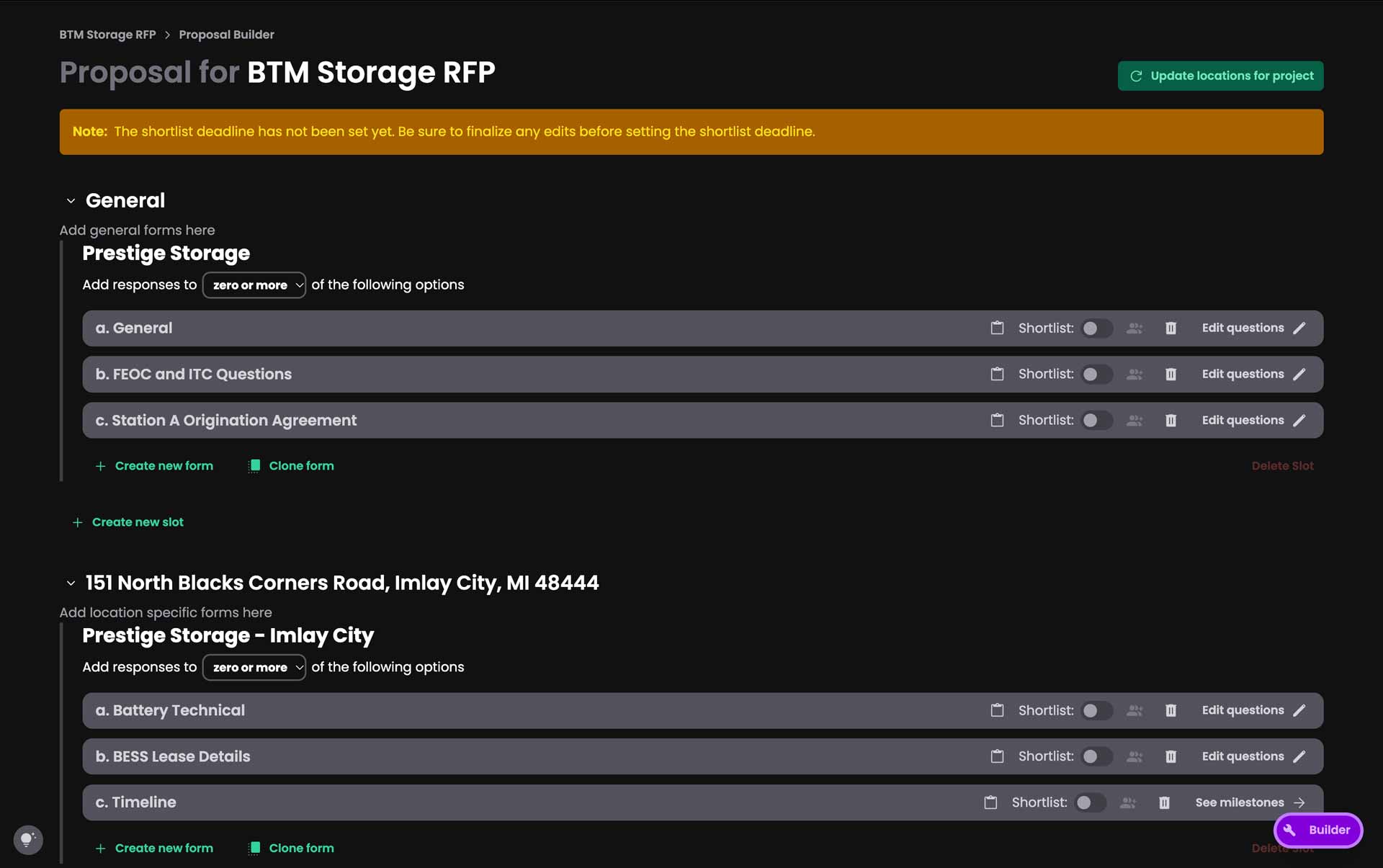Delete the General form via trash icon
This screenshot has height=868, width=1383.
pos(1171,328)
